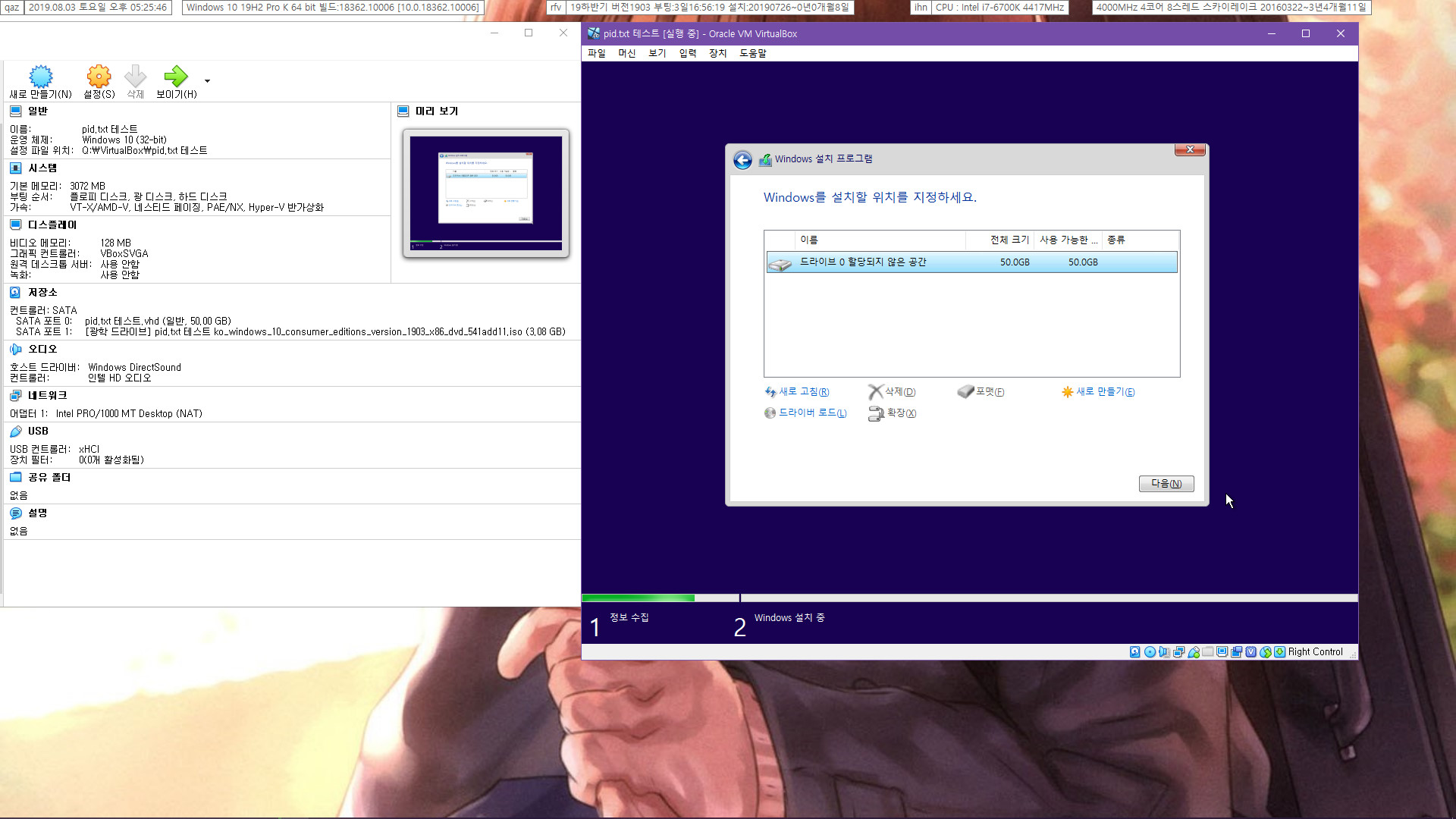The height and width of the screenshot is (819, 1456).
Task: Click the 시스템 section icon
Action: [16, 168]
